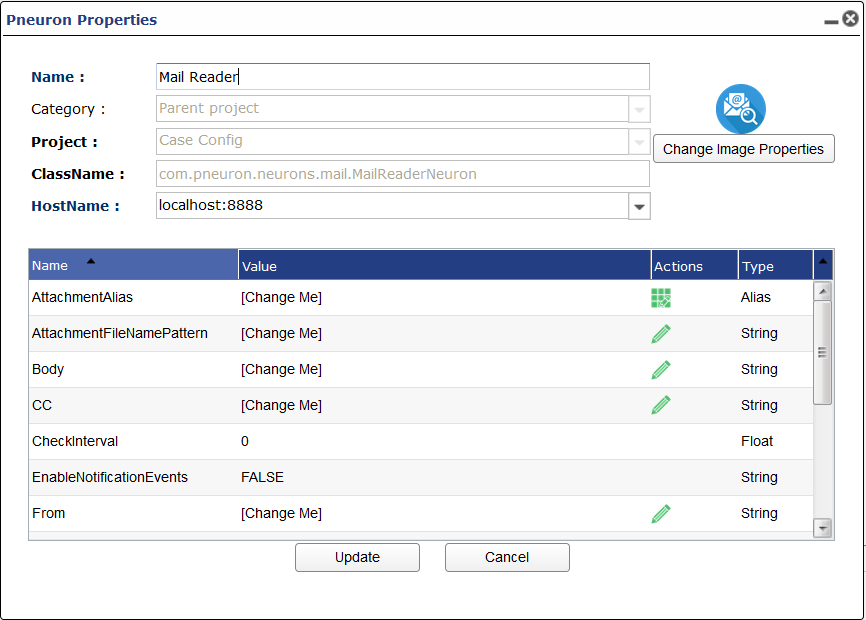
Task: Click the HostName localhost:8888 field
Action: tap(392, 206)
